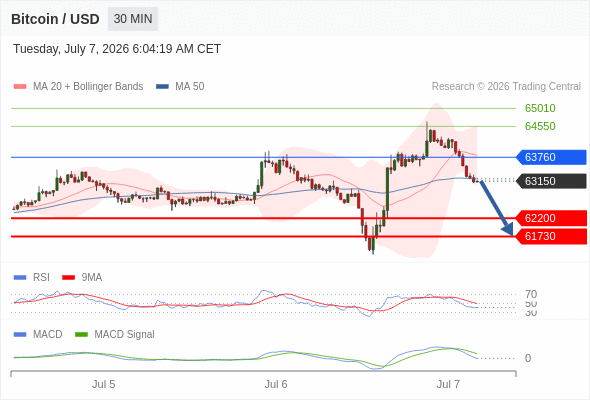The height and width of the screenshot is (400, 590).
Task: Click the MACD legend label
Action: (48, 334)
